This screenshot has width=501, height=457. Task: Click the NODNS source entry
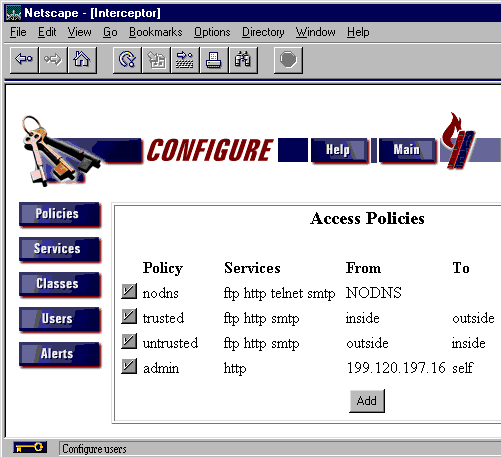point(374,293)
